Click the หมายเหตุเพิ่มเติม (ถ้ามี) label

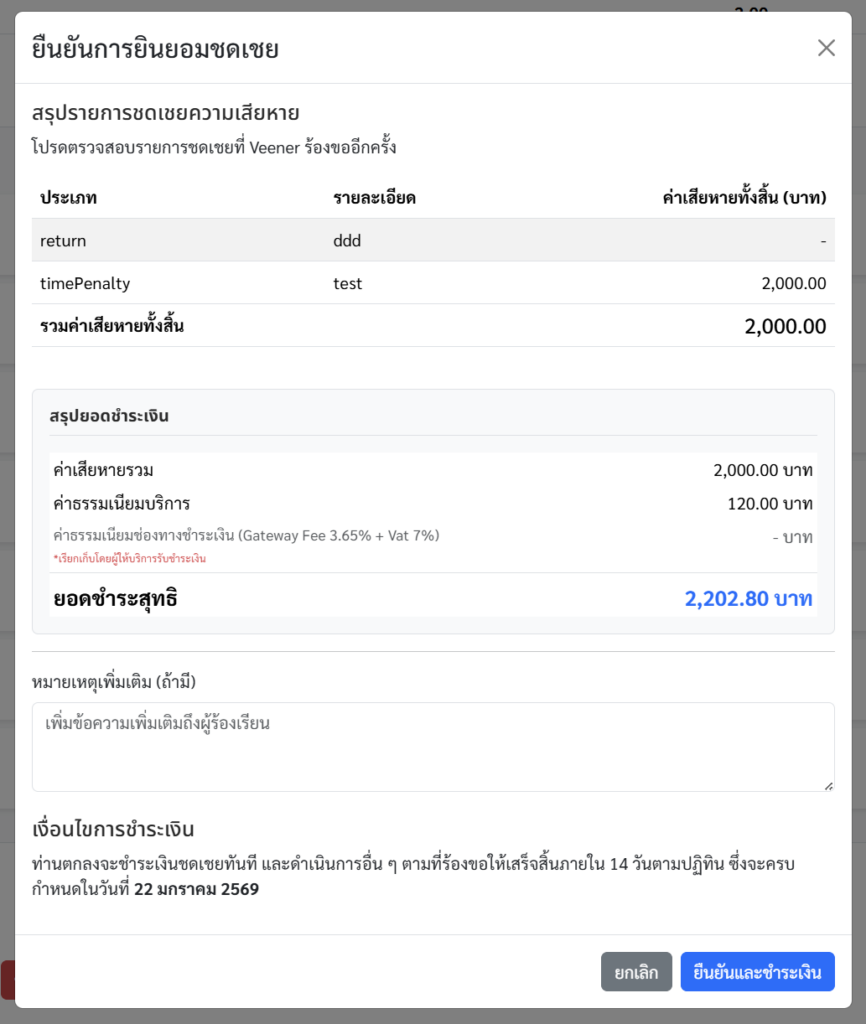tap(114, 682)
